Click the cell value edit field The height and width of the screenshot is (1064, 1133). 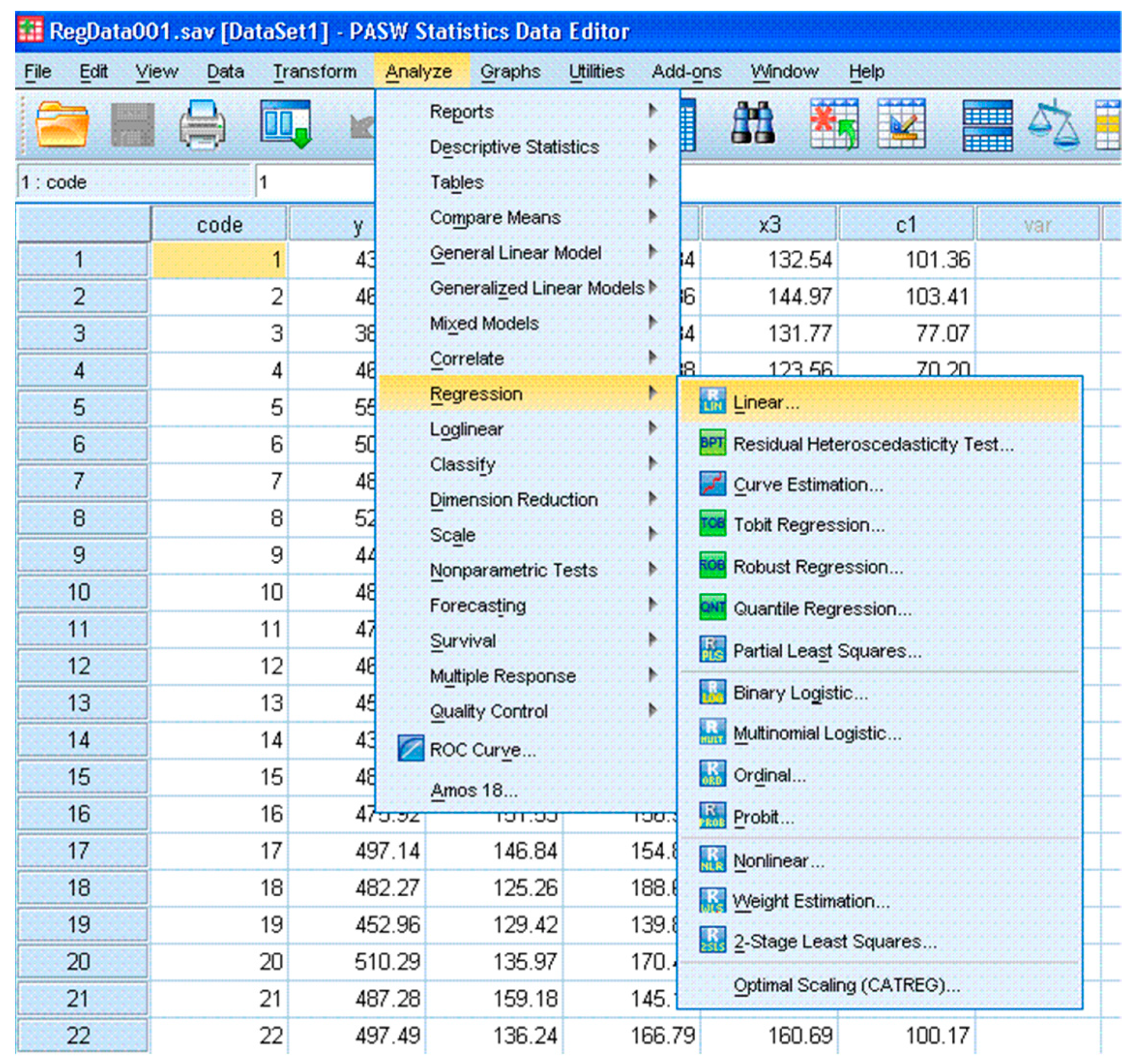(313, 183)
